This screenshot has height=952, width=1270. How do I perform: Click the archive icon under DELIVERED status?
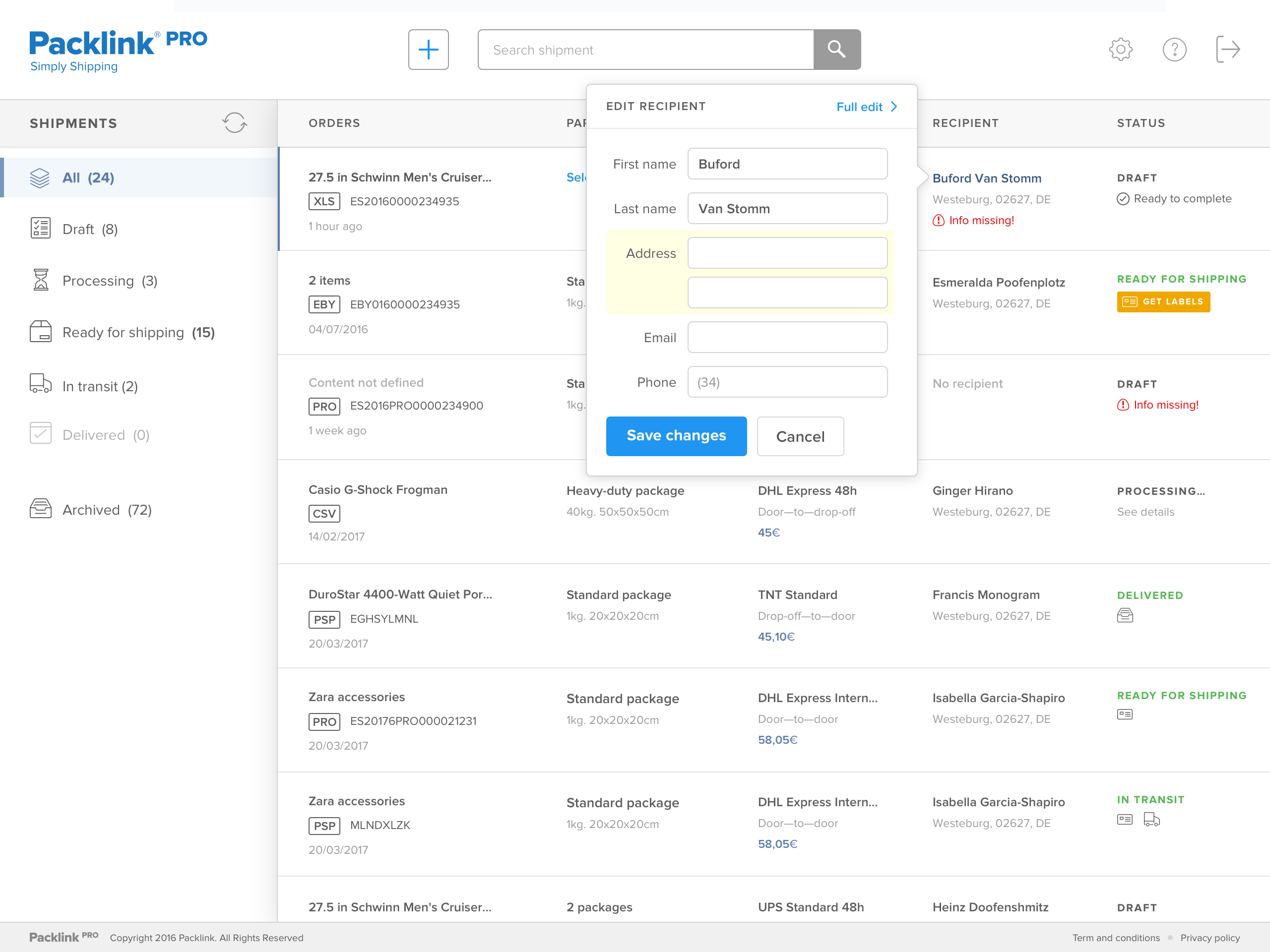pos(1125,616)
